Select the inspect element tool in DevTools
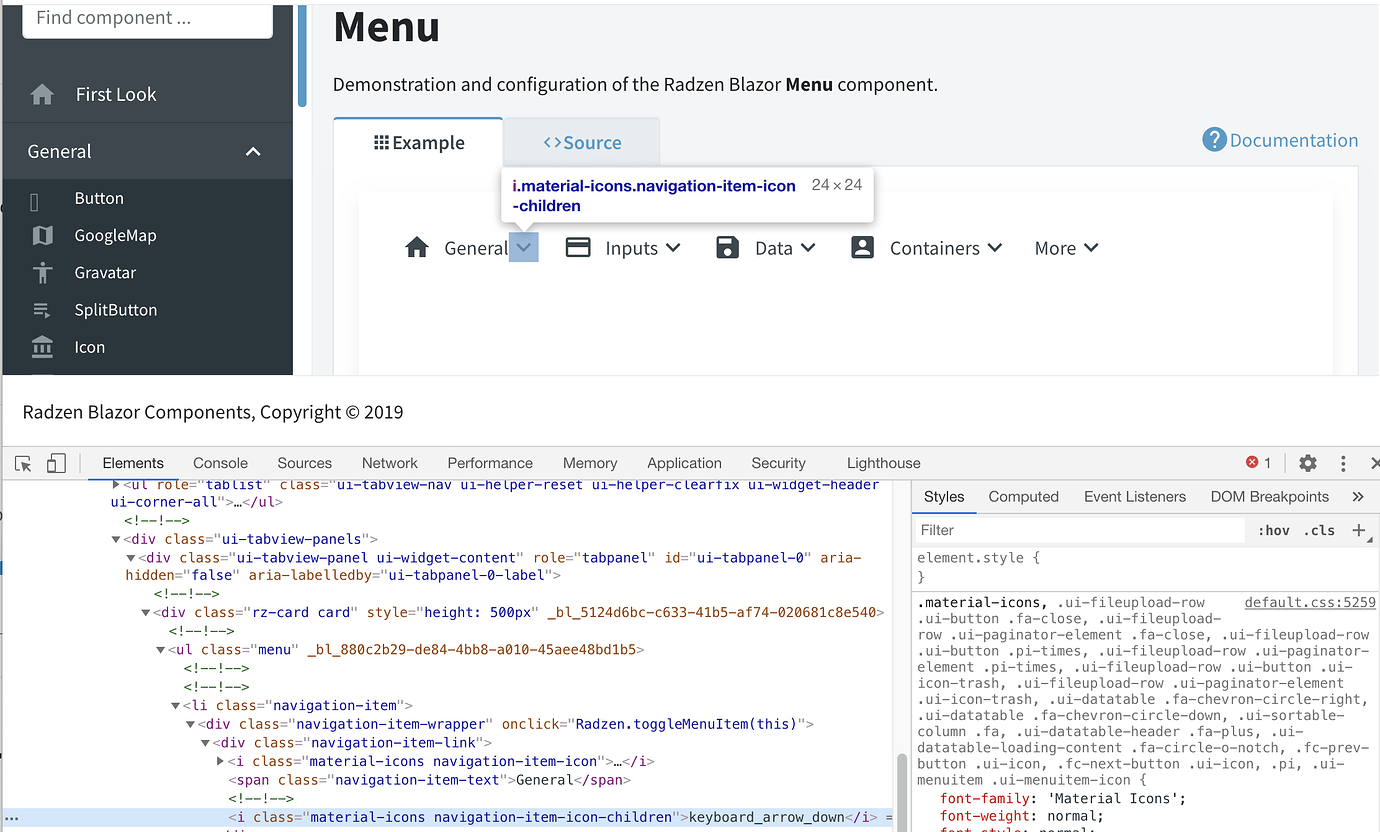Viewport: 1380px width, 832px height. tap(22, 463)
